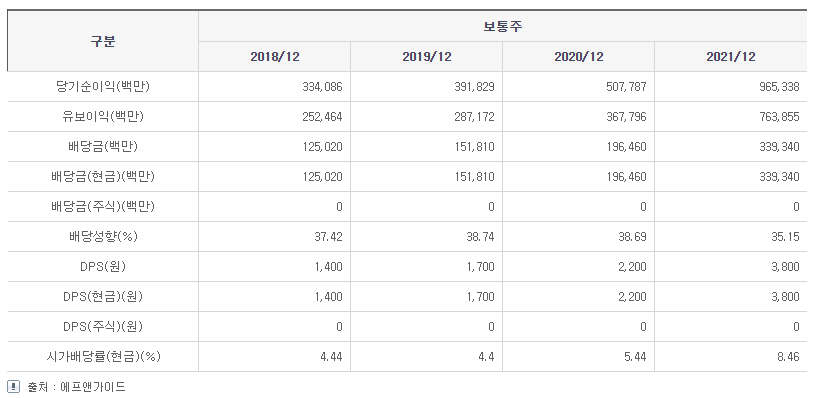Click the 출처 : 에프앤가이드 source text
The width and height of the screenshot is (814, 398).
pos(76,387)
